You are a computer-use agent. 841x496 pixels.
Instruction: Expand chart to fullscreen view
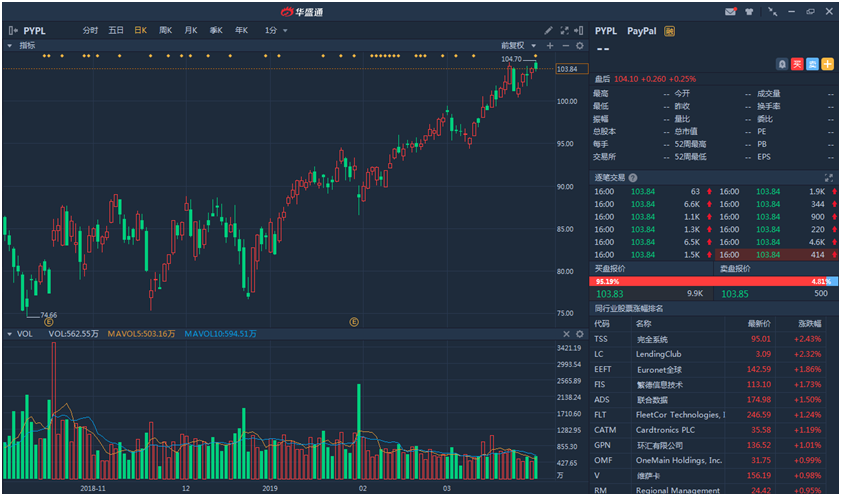click(564, 30)
